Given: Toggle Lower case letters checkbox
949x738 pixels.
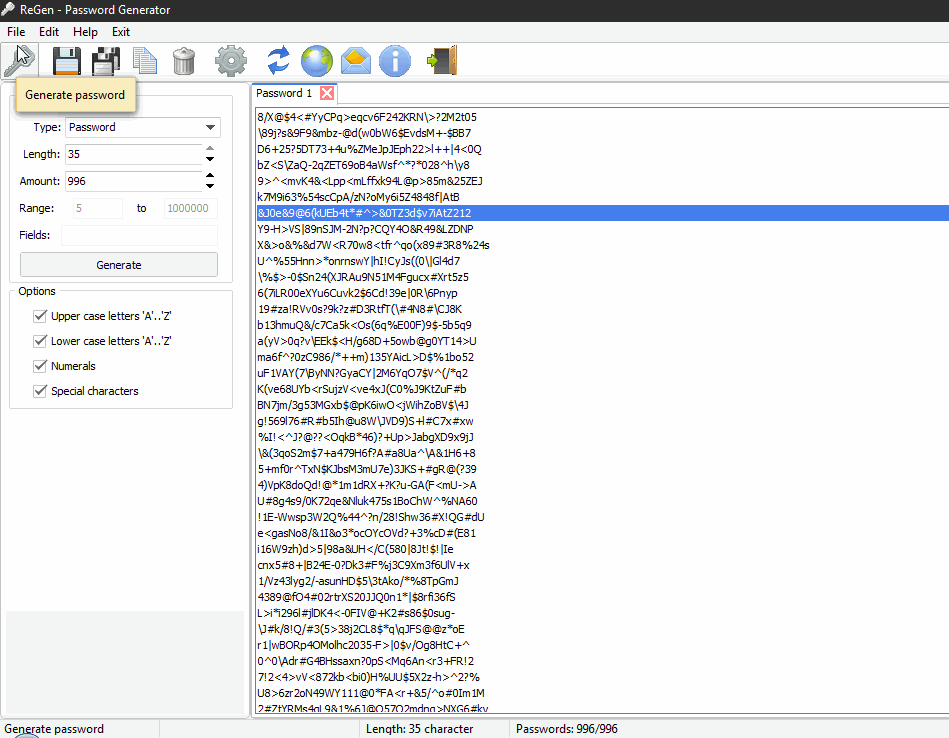Looking at the screenshot, I should click(x=40, y=341).
